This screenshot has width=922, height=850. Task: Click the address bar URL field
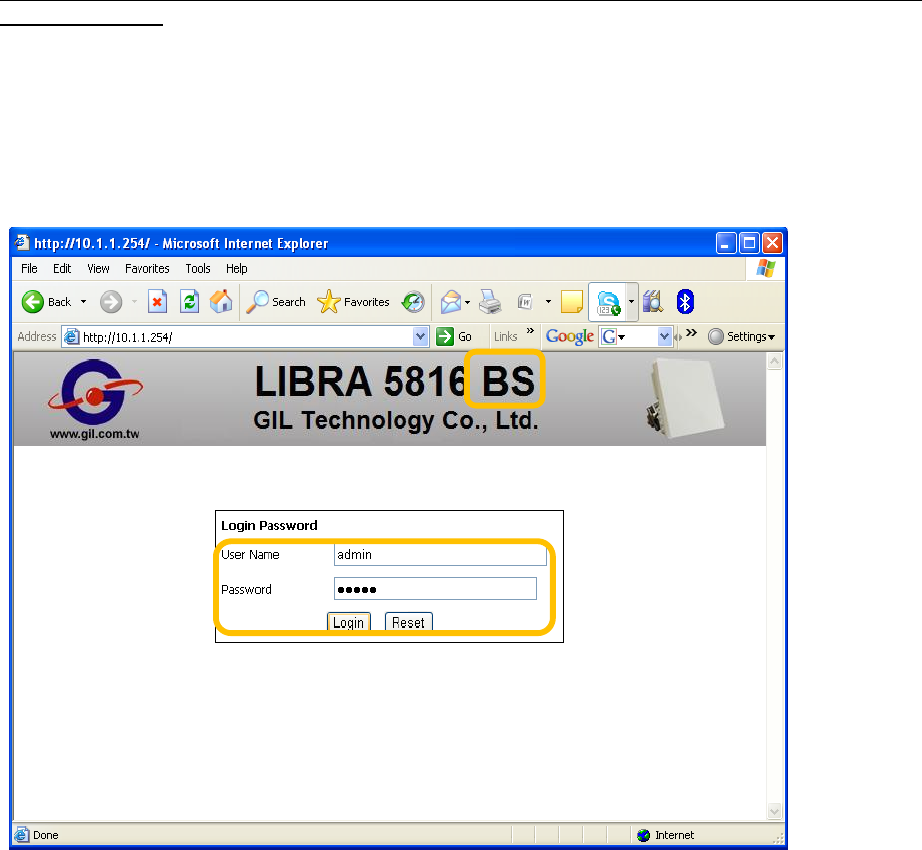pos(246,337)
